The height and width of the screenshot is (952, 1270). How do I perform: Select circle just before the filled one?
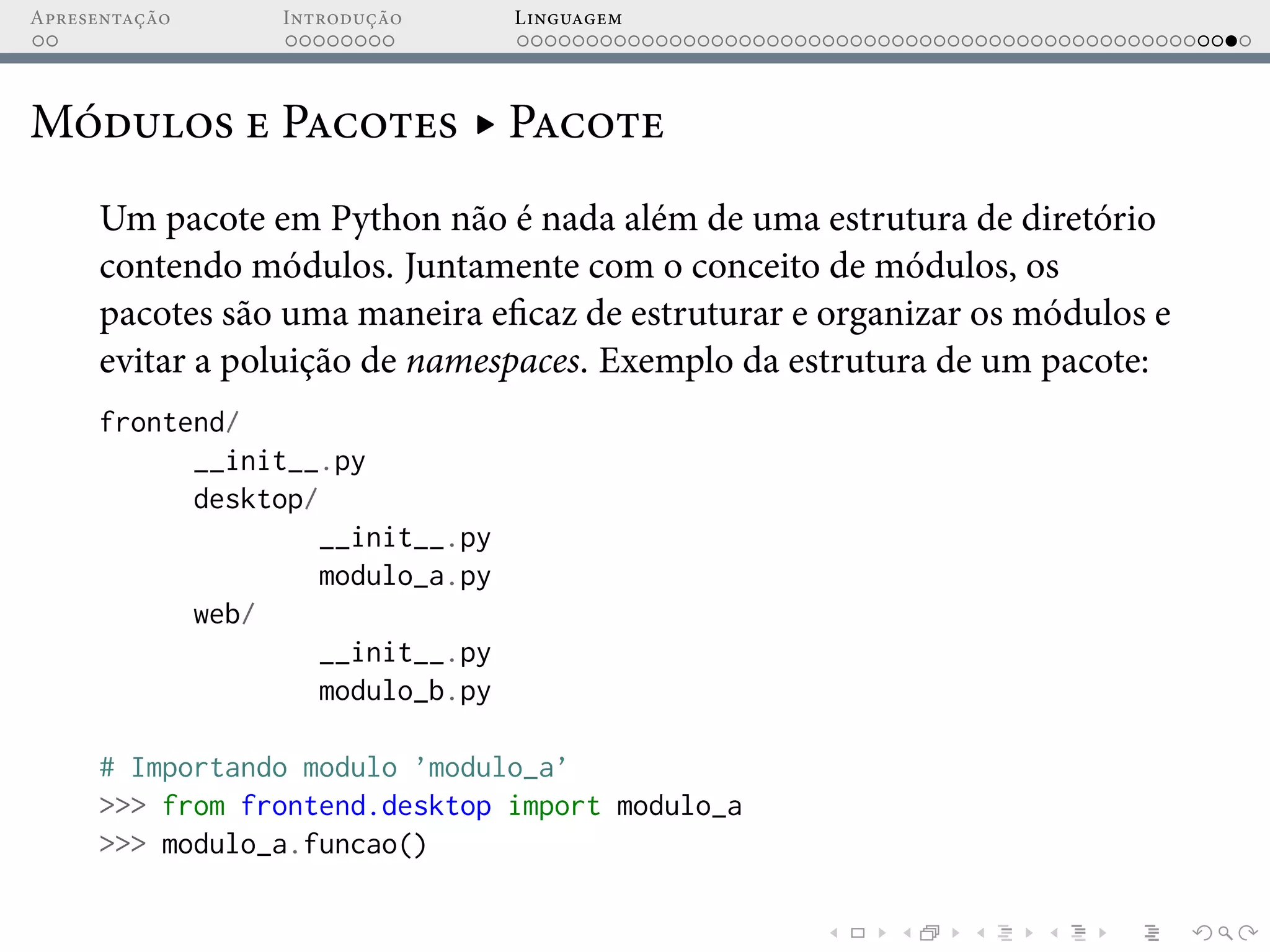(x=1217, y=41)
